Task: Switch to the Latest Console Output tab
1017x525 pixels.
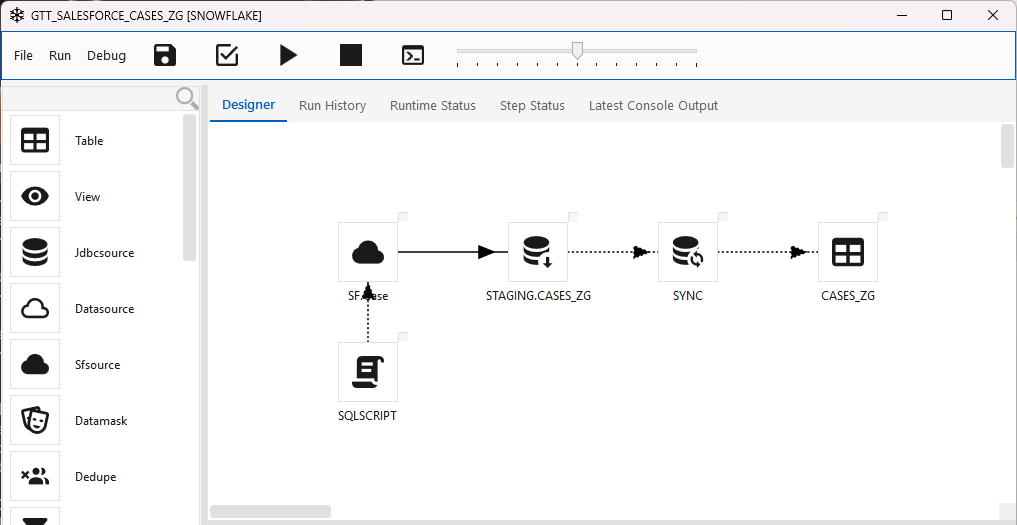Action: [x=653, y=105]
